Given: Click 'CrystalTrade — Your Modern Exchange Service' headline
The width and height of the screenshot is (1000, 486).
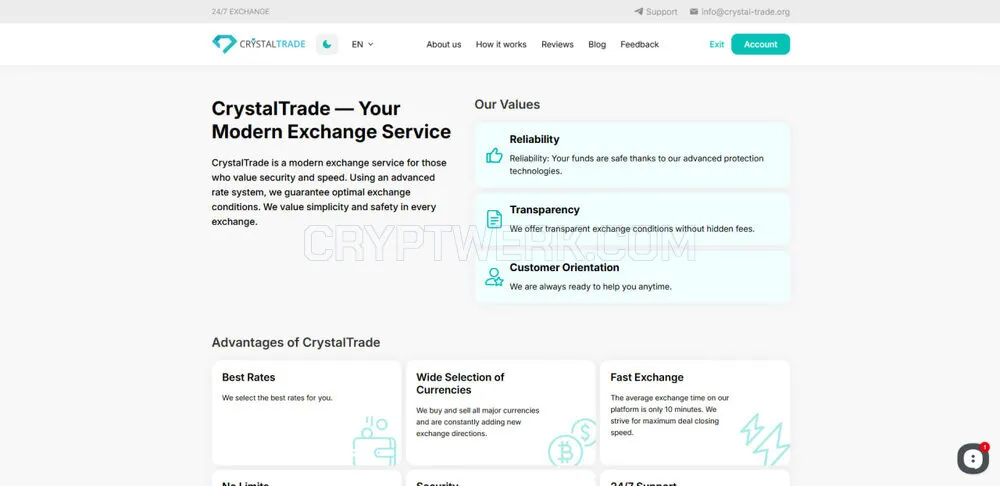Looking at the screenshot, I should [x=331, y=120].
